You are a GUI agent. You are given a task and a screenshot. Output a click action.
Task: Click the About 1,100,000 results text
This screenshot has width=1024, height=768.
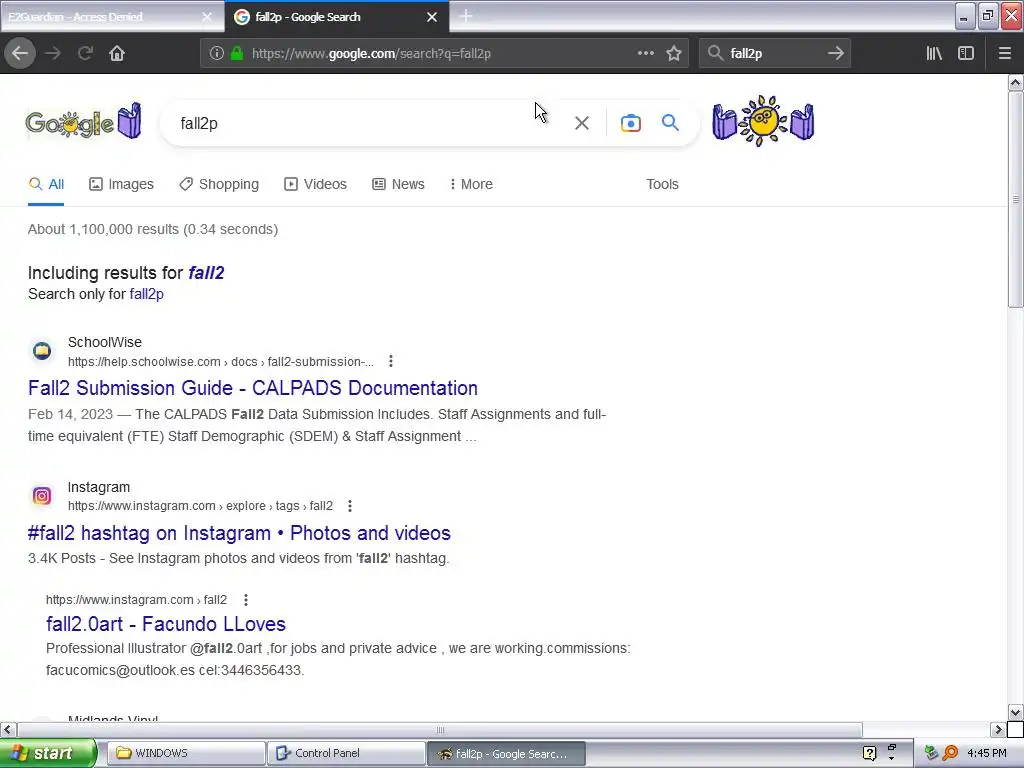(x=153, y=229)
